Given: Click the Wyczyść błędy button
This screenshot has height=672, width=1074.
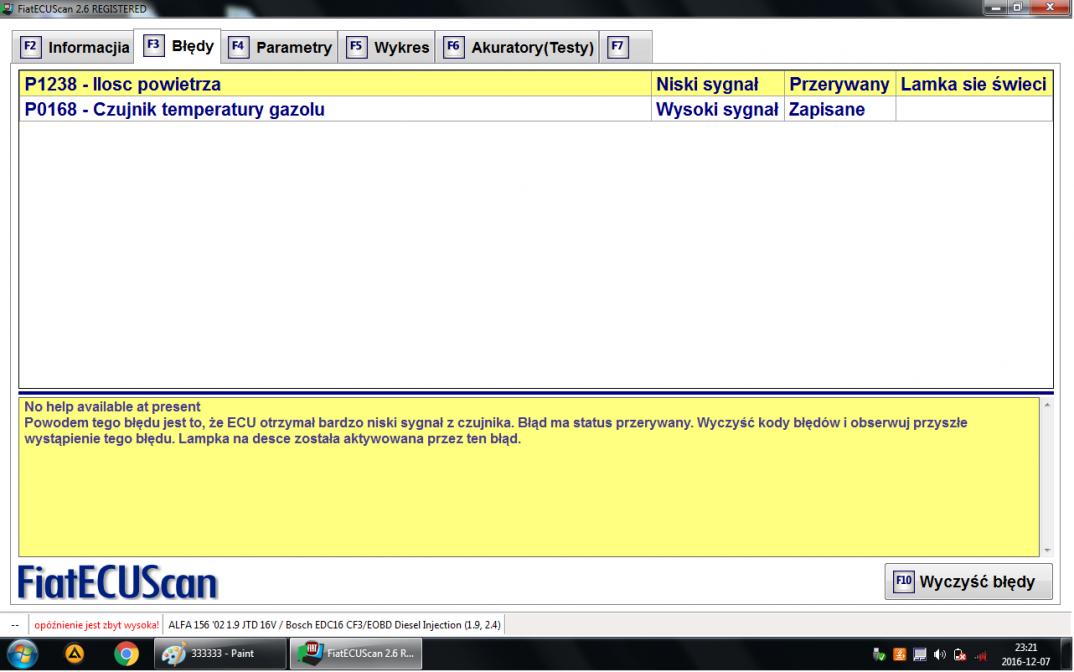Looking at the screenshot, I should [x=968, y=582].
